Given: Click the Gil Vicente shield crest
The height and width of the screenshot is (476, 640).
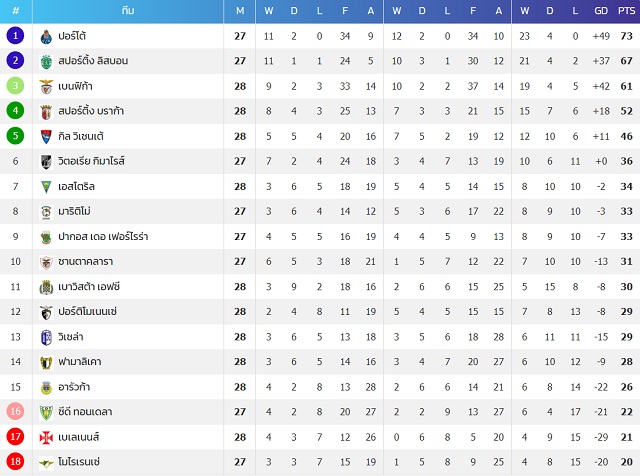Looking at the screenshot, I should coord(46,137).
